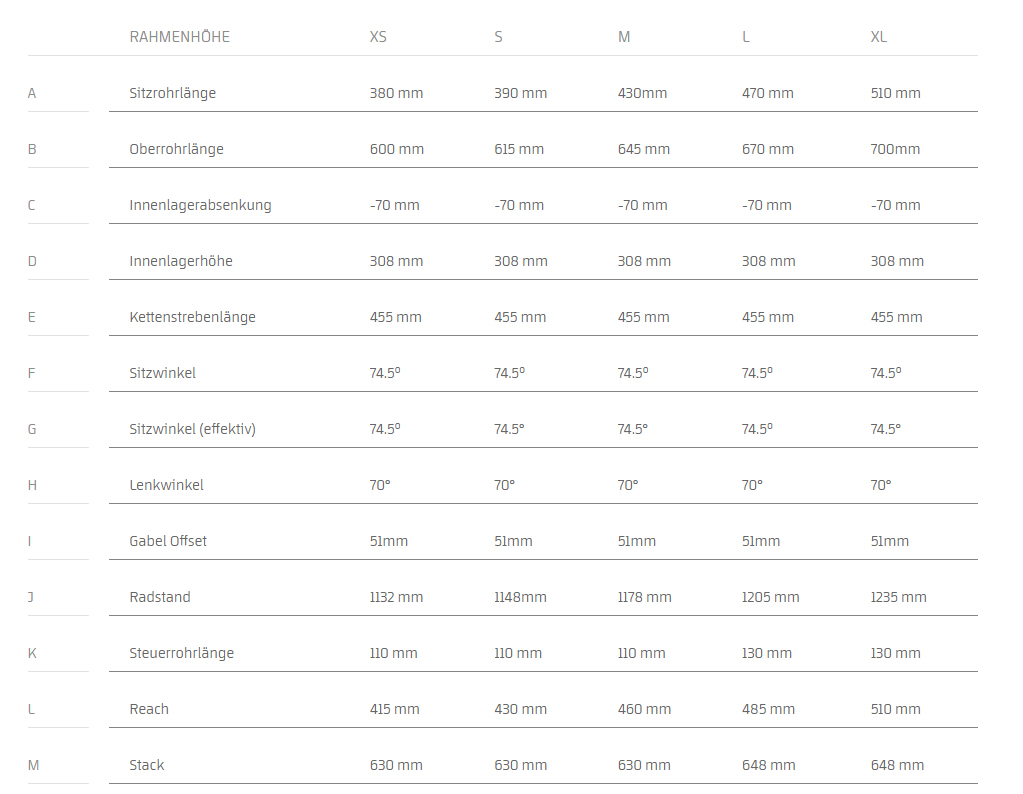Screen dimensions: 1023x794
Task: Select the Kettenstrebenlänge row label
Action: point(192,317)
